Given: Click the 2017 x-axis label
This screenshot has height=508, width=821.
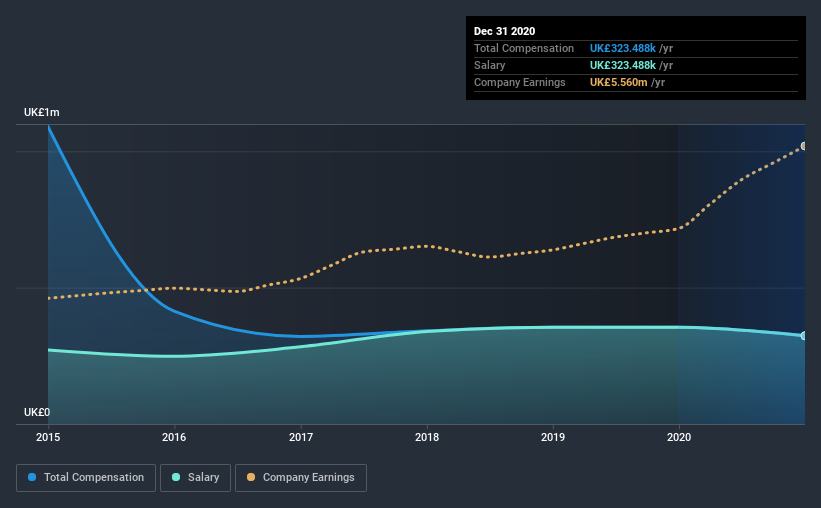Looking at the screenshot, I should pos(301,437).
